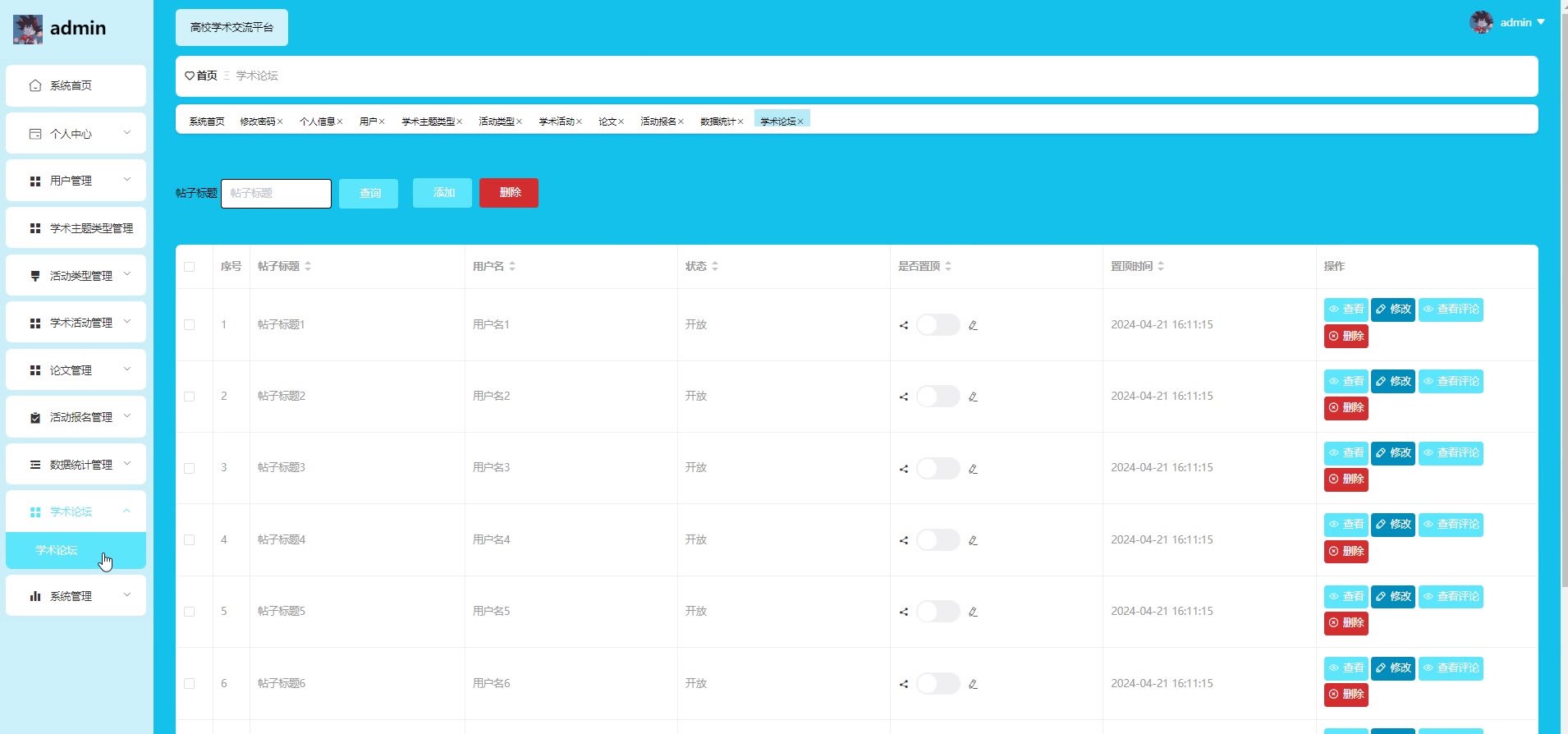The image size is (1568, 734).
Task: Click 查看评论 for row 帖子标题3
Action: 1451,453
